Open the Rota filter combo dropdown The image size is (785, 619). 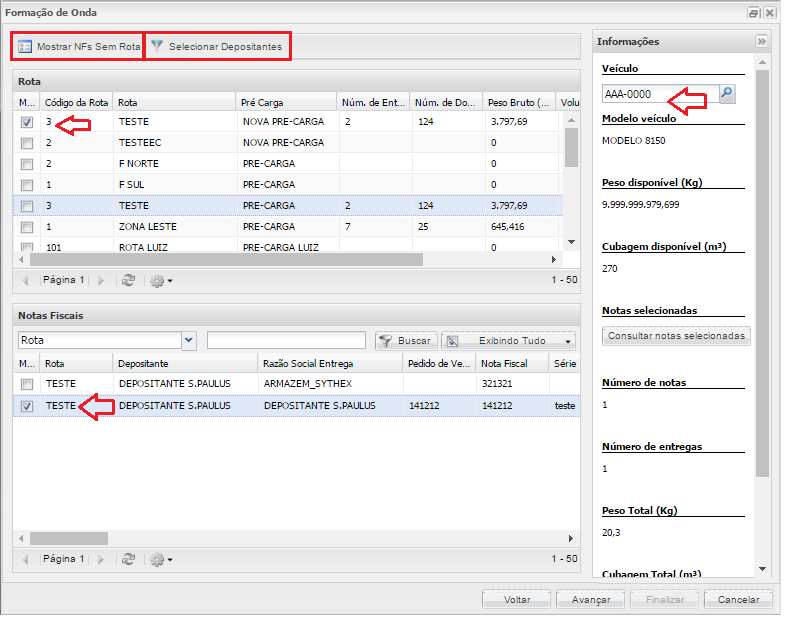[x=189, y=341]
